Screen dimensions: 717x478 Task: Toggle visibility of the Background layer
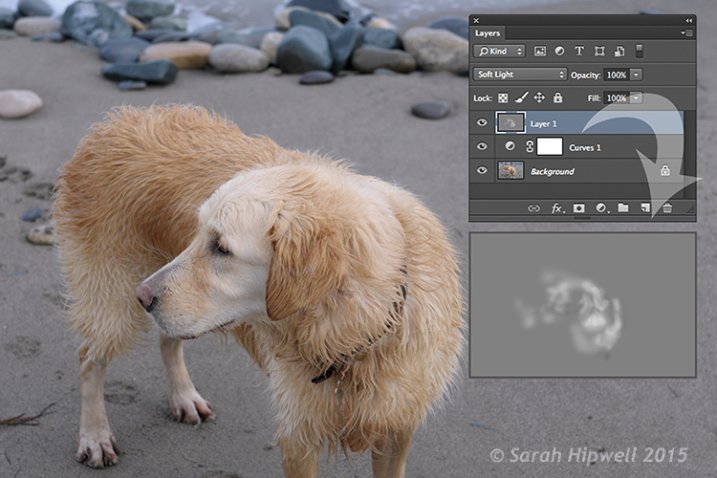point(483,171)
